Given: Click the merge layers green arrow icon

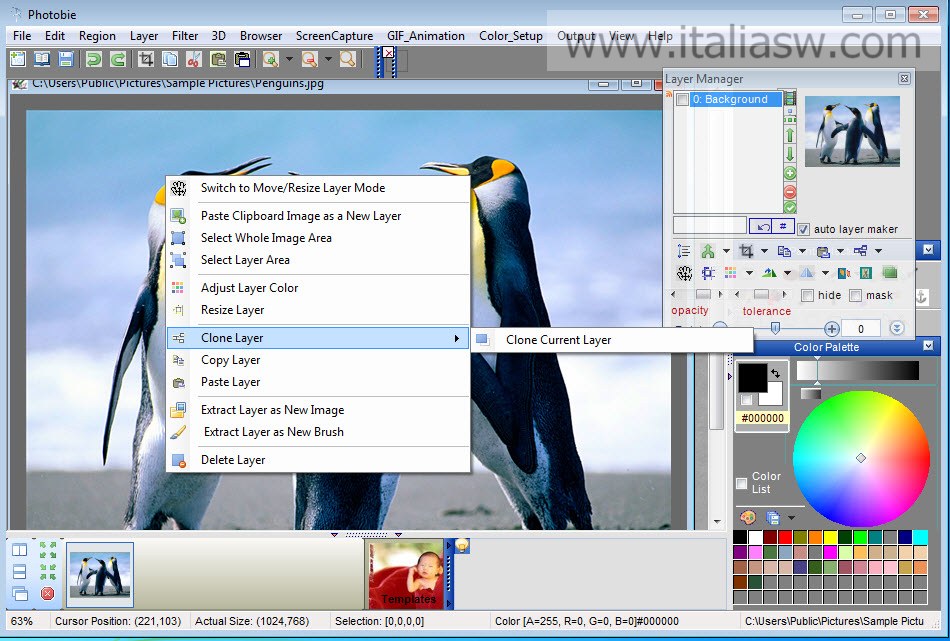Looking at the screenshot, I should tap(707, 250).
